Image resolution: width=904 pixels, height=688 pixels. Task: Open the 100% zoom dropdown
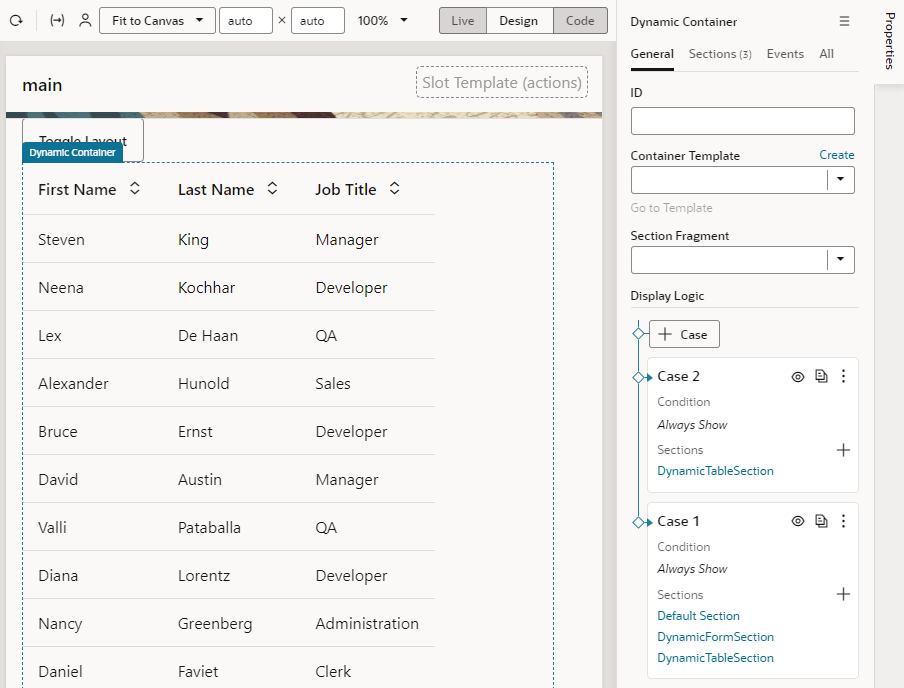click(x=383, y=21)
